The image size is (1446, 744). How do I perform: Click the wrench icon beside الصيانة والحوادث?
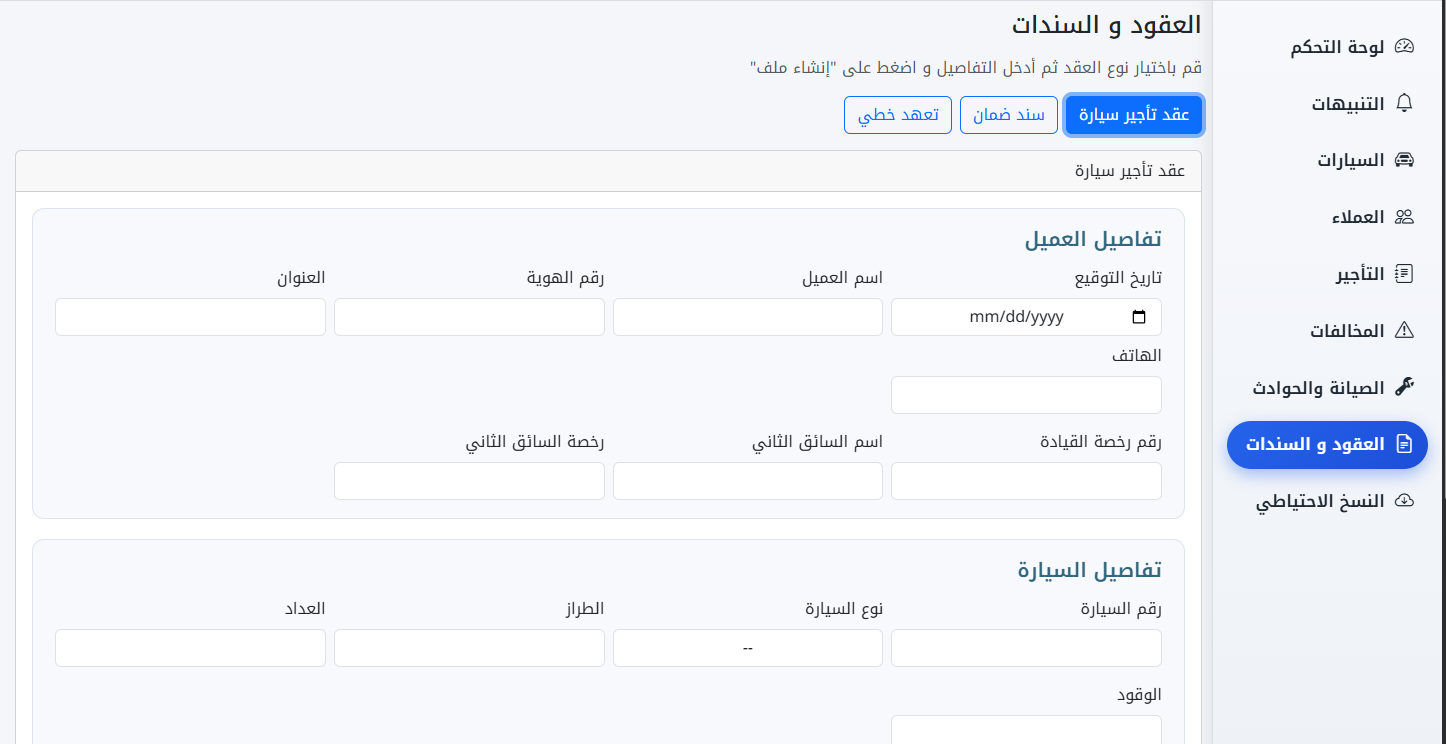coord(1404,387)
